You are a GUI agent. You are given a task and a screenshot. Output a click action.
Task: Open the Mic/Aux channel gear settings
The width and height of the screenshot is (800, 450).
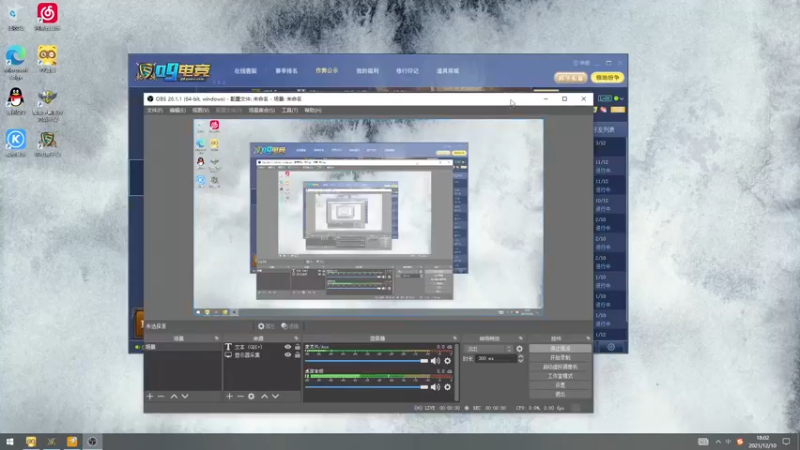point(447,361)
